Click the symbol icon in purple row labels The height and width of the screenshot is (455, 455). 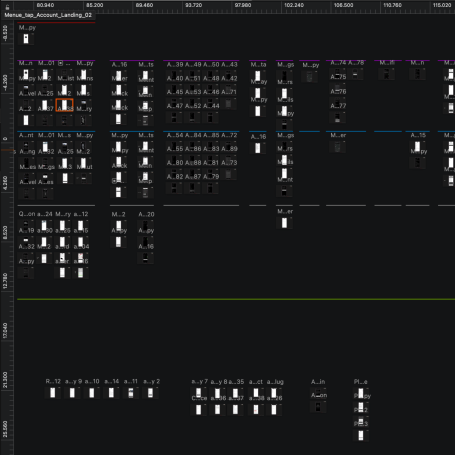click(60, 63)
